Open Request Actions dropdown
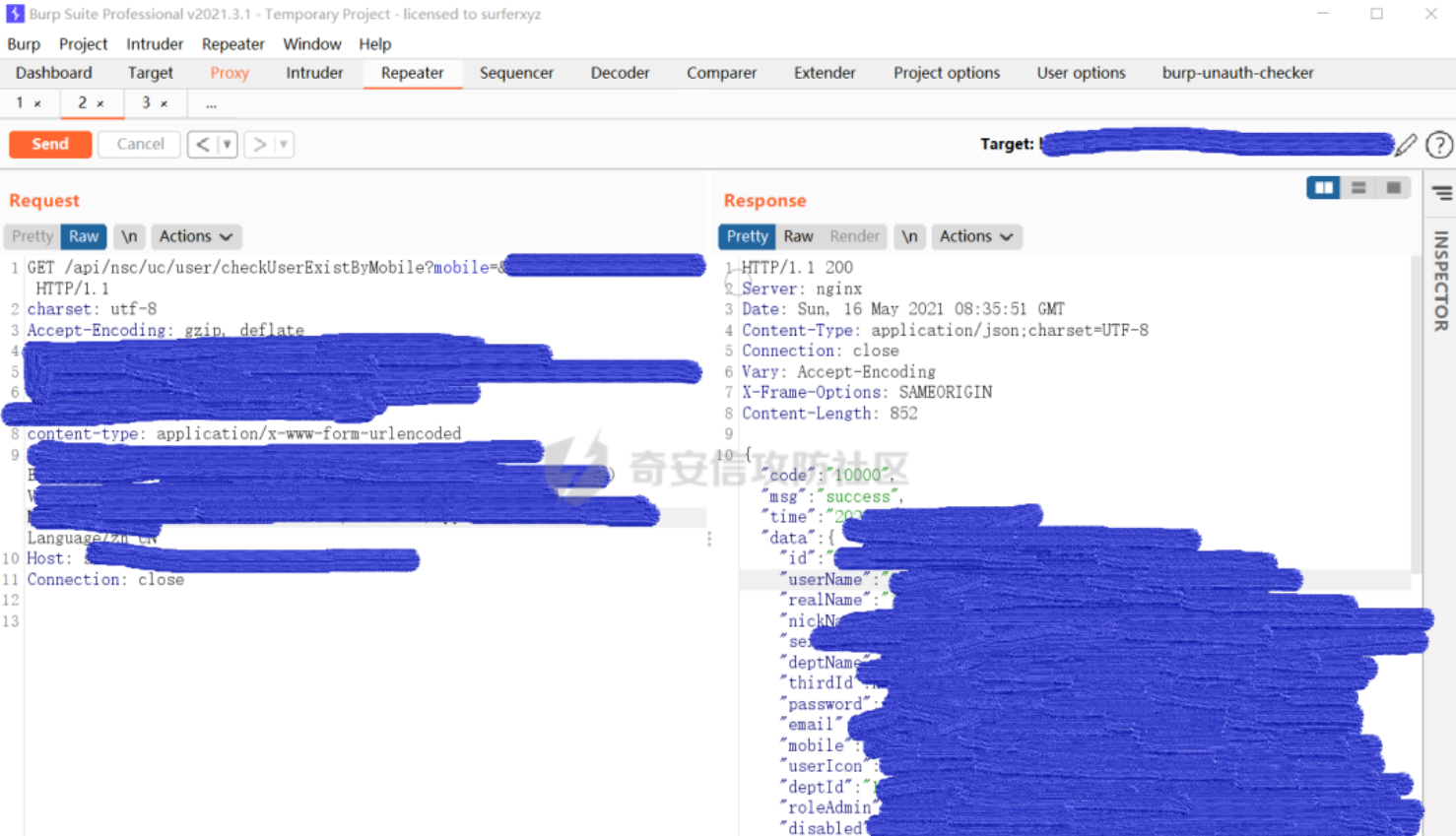The image size is (1456, 836). pyautogui.click(x=196, y=236)
